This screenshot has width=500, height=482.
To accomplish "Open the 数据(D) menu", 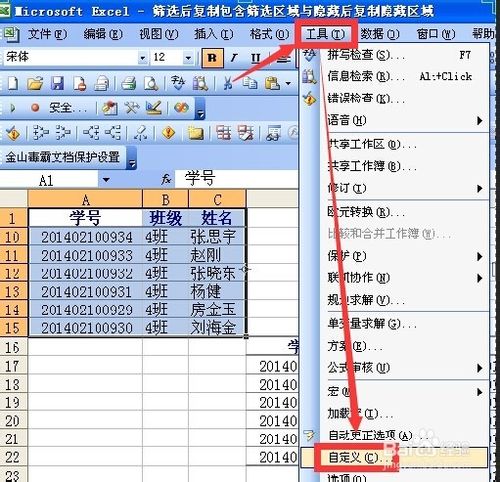I will click(x=380, y=34).
